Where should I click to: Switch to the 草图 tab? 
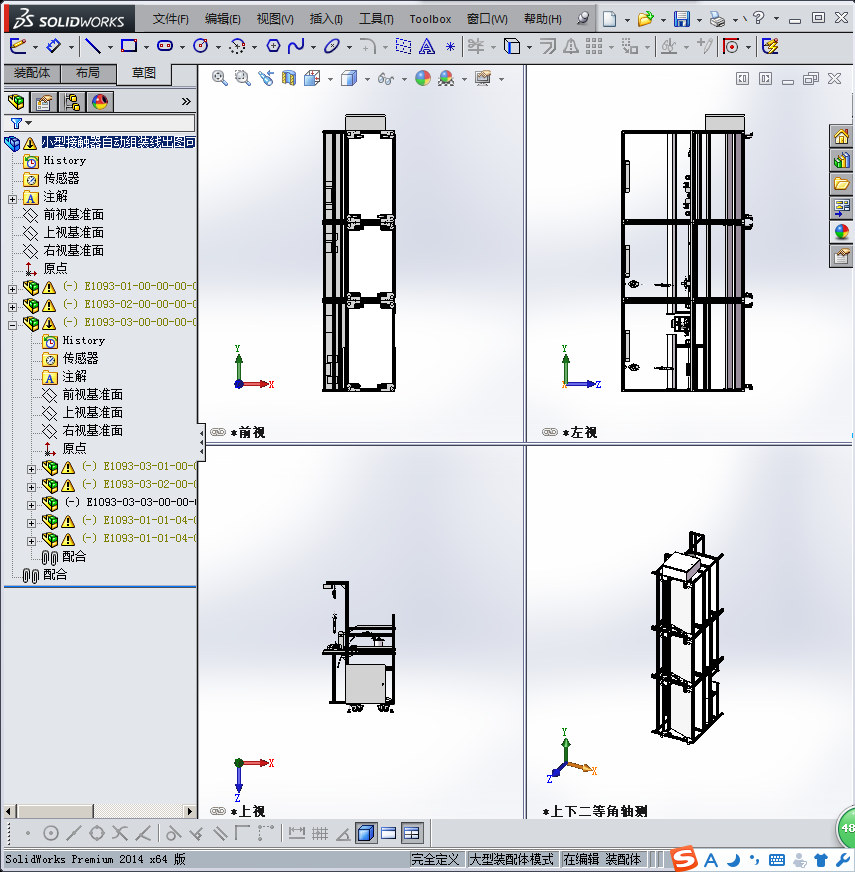(x=144, y=73)
